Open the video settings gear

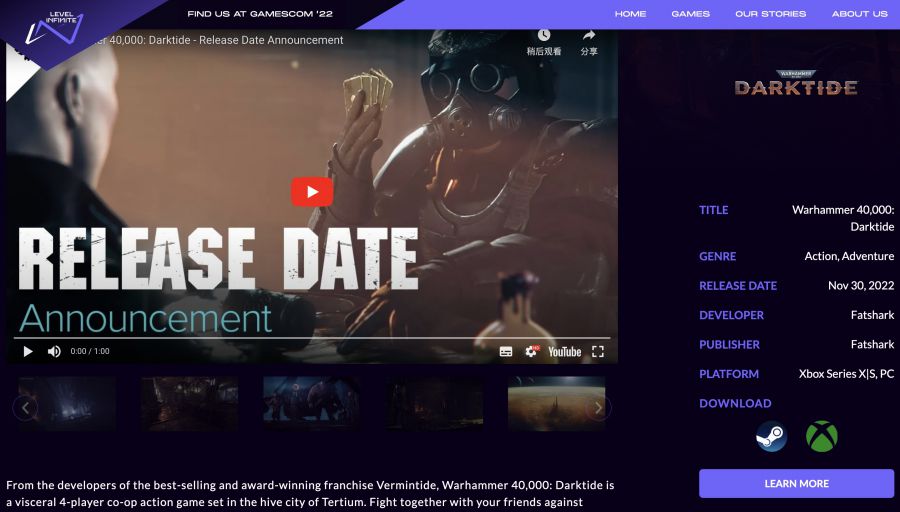pyautogui.click(x=532, y=351)
